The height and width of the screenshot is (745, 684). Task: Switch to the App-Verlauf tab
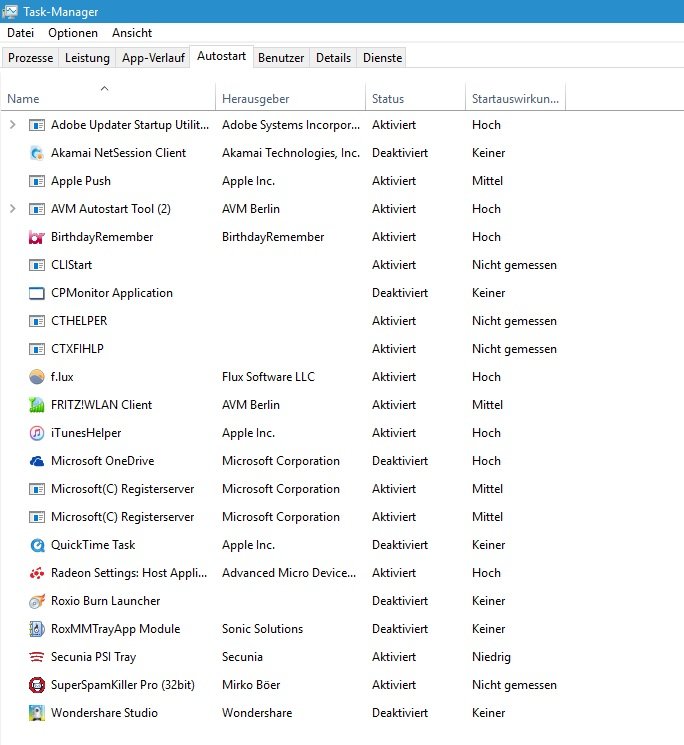point(153,58)
